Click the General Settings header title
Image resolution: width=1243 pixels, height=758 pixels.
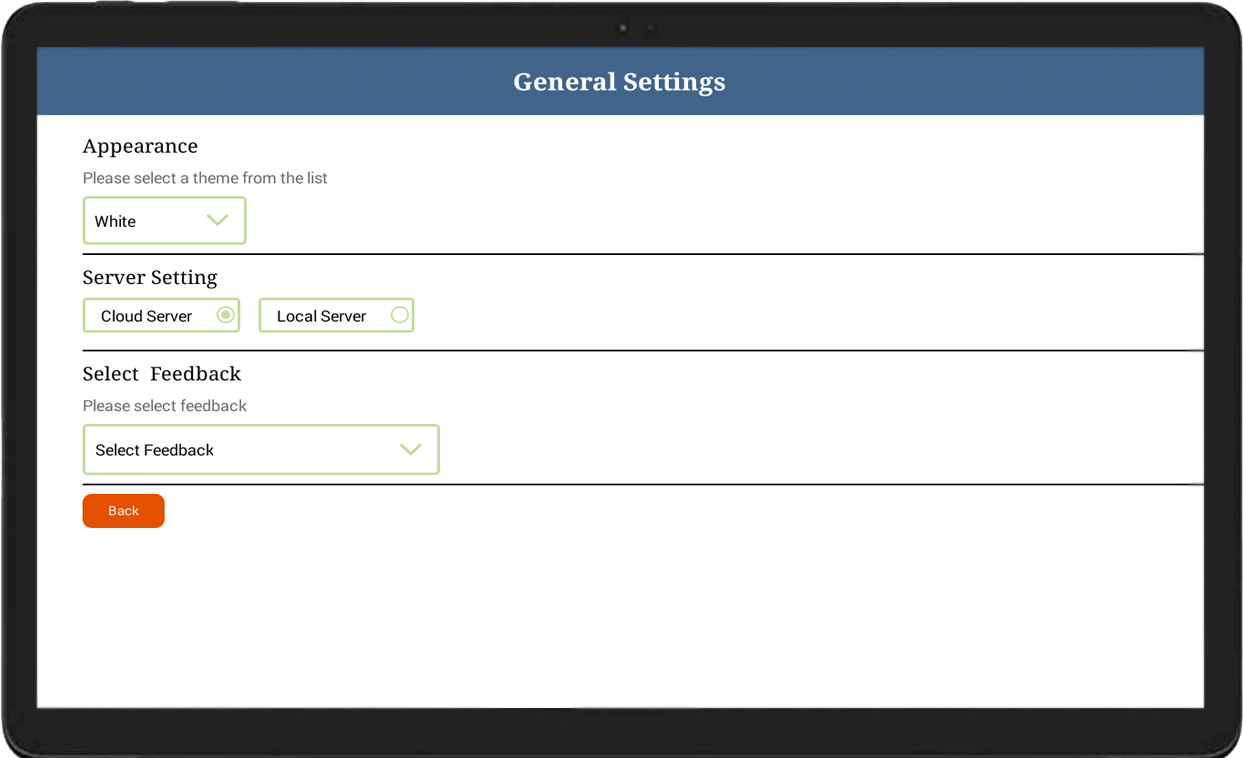(x=619, y=82)
